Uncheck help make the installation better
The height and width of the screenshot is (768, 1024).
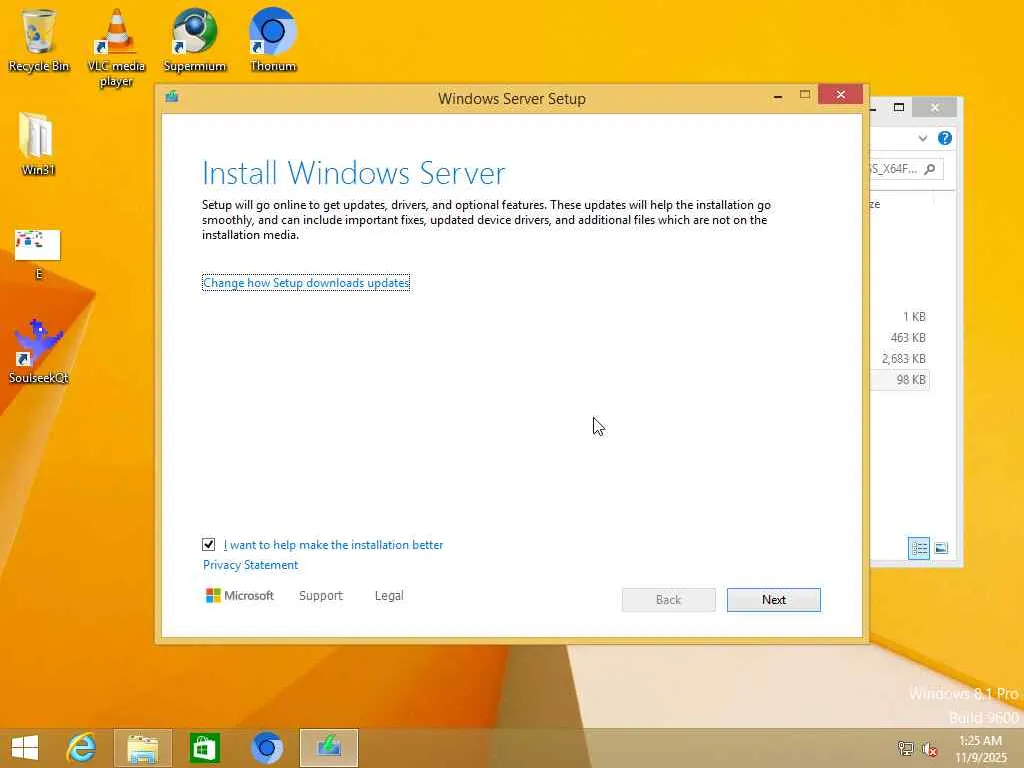[x=208, y=544]
